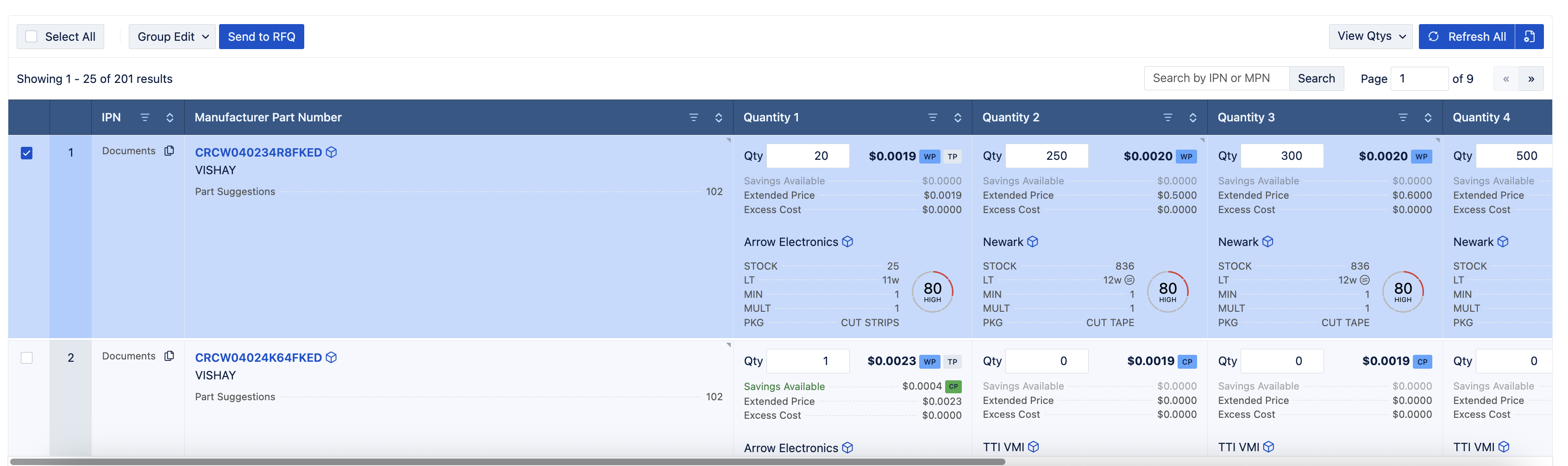The width and height of the screenshot is (1568, 466).
Task: Click the 80 HIGH gauge under Quantity 1
Action: [933, 292]
